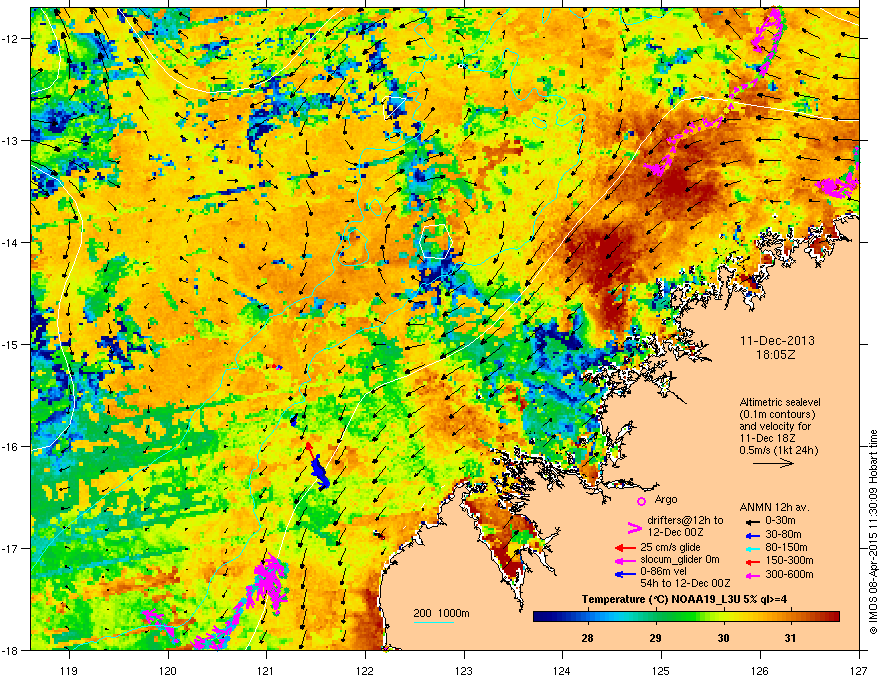Click the longitude axis label '120'
Screen dimensions: 880x680
click(x=168, y=670)
